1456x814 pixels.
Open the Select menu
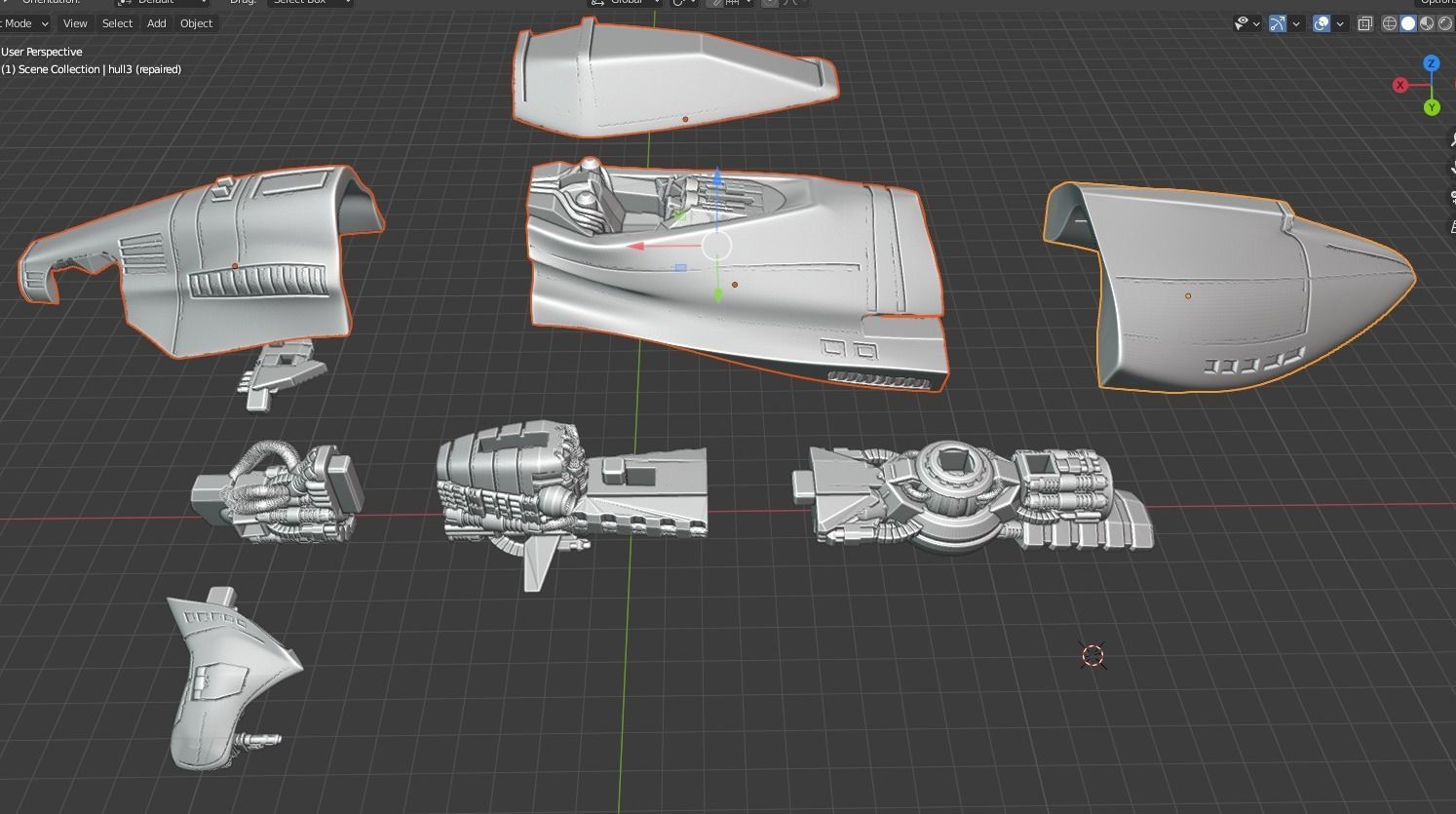tap(117, 23)
